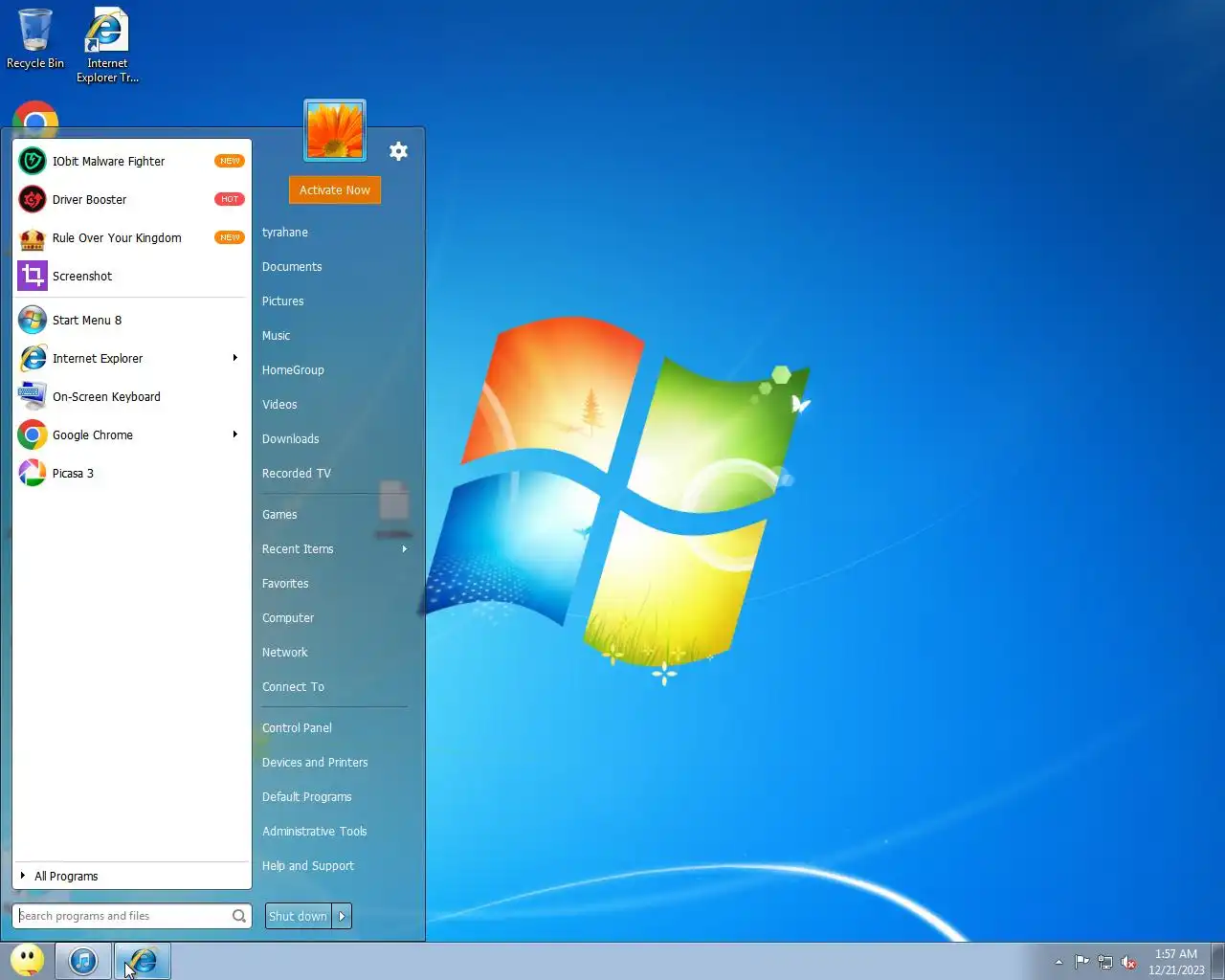
Task: Open Start Menu 8 settings gear
Action: tap(399, 151)
